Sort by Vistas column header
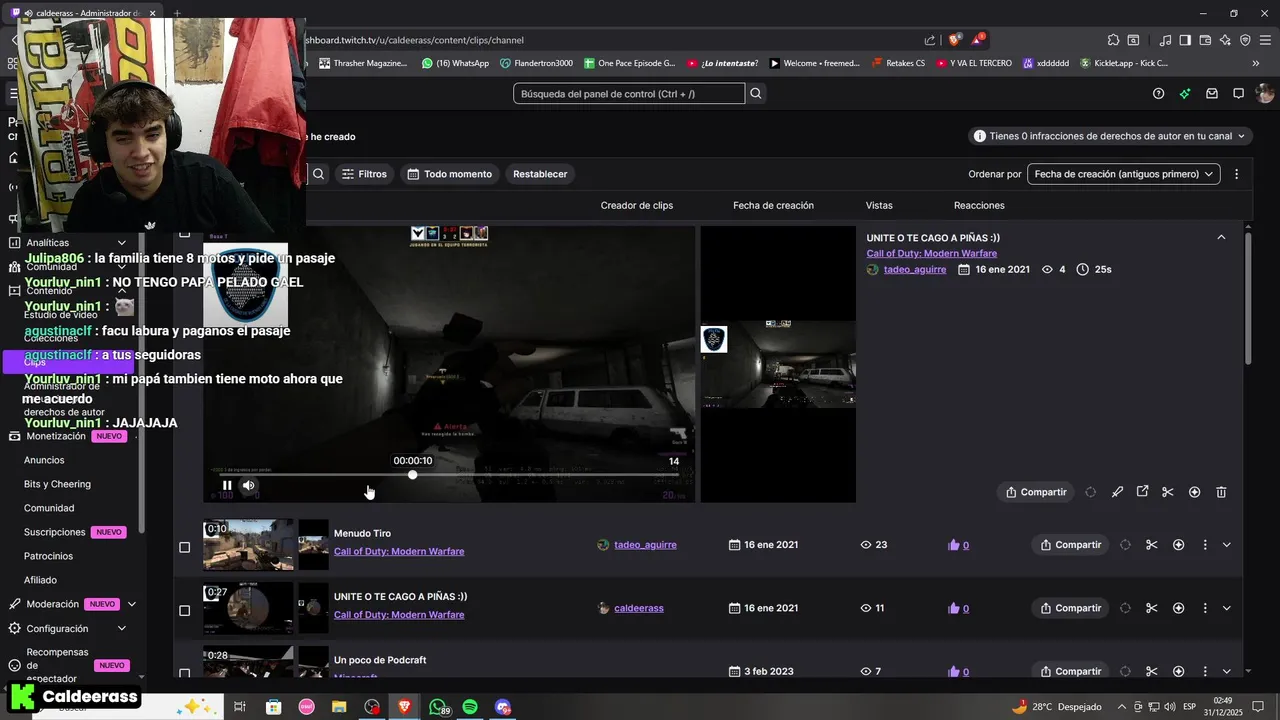Image resolution: width=1280 pixels, height=720 pixels. (879, 205)
